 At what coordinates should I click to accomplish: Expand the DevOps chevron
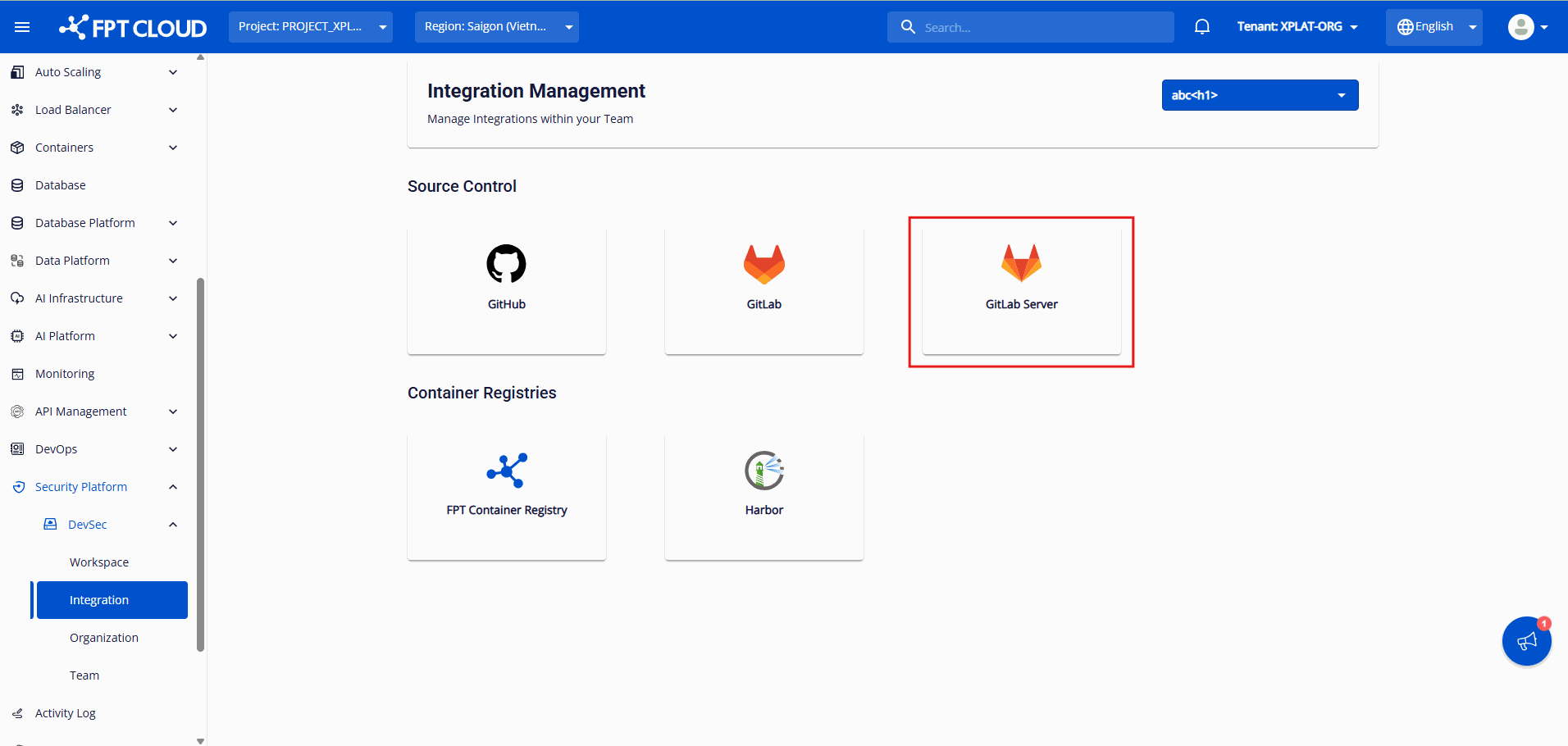173,449
